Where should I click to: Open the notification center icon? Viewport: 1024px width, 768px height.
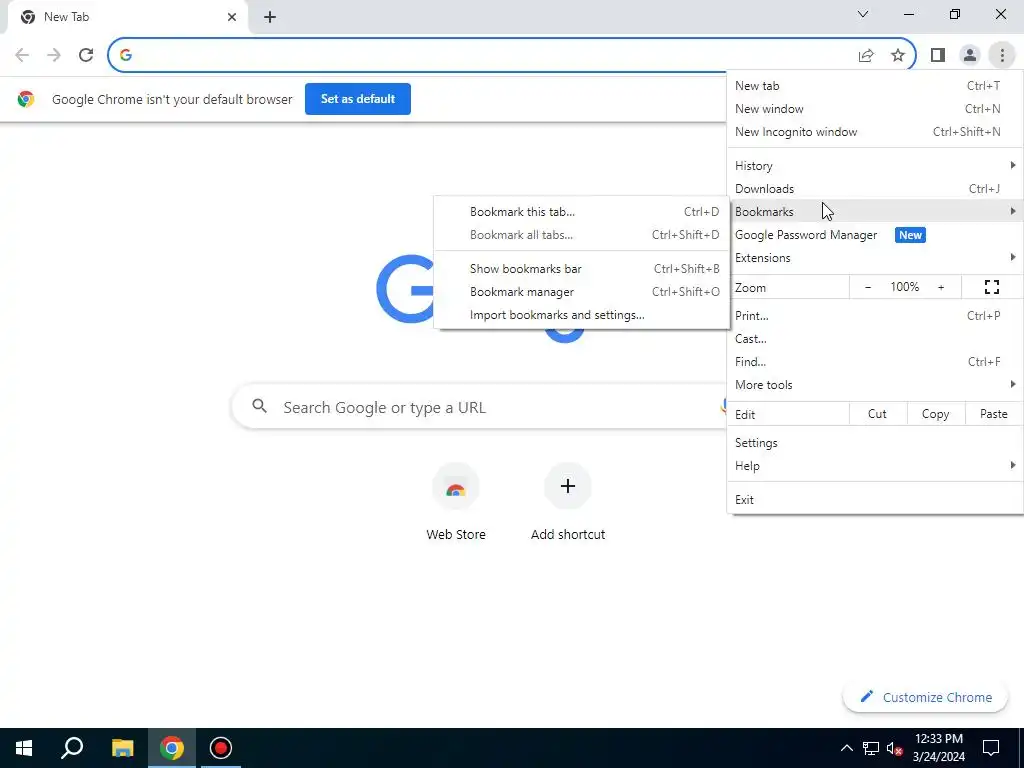click(x=991, y=748)
